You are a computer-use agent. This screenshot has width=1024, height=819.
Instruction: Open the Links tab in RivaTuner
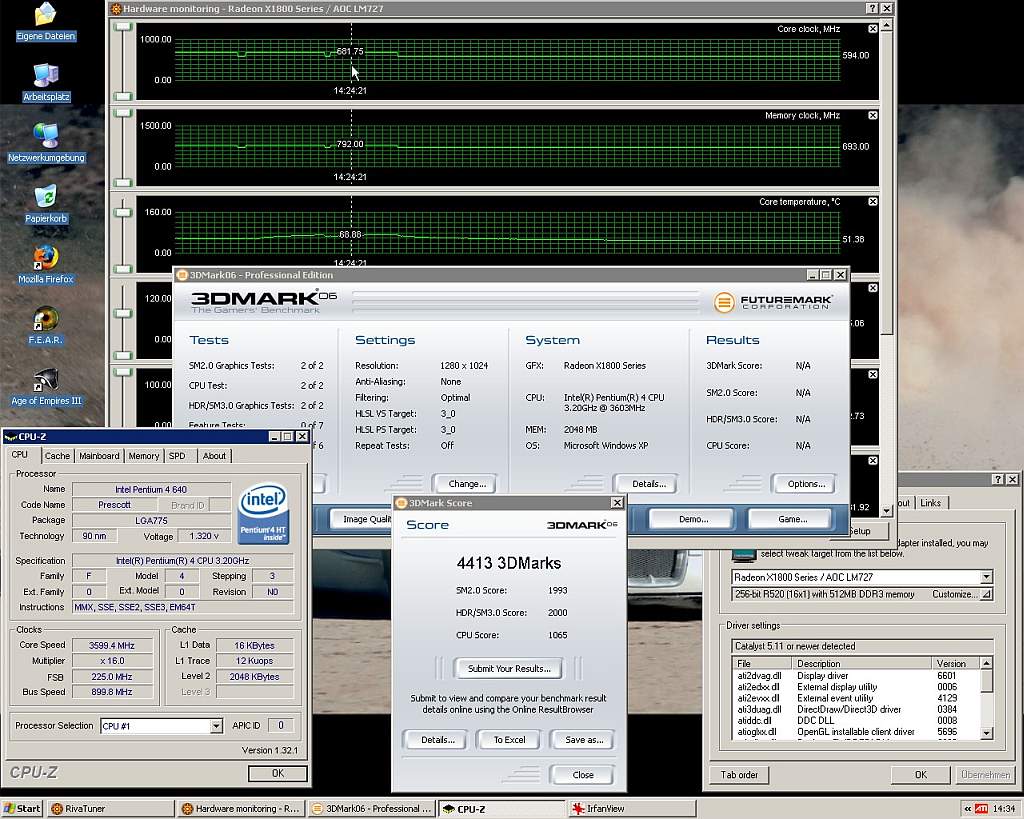[x=931, y=503]
